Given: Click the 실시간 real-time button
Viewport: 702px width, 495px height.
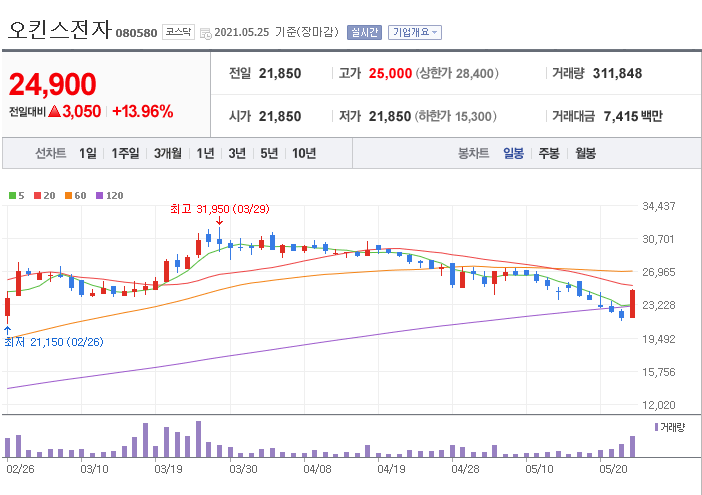Looking at the screenshot, I should tap(364, 32).
